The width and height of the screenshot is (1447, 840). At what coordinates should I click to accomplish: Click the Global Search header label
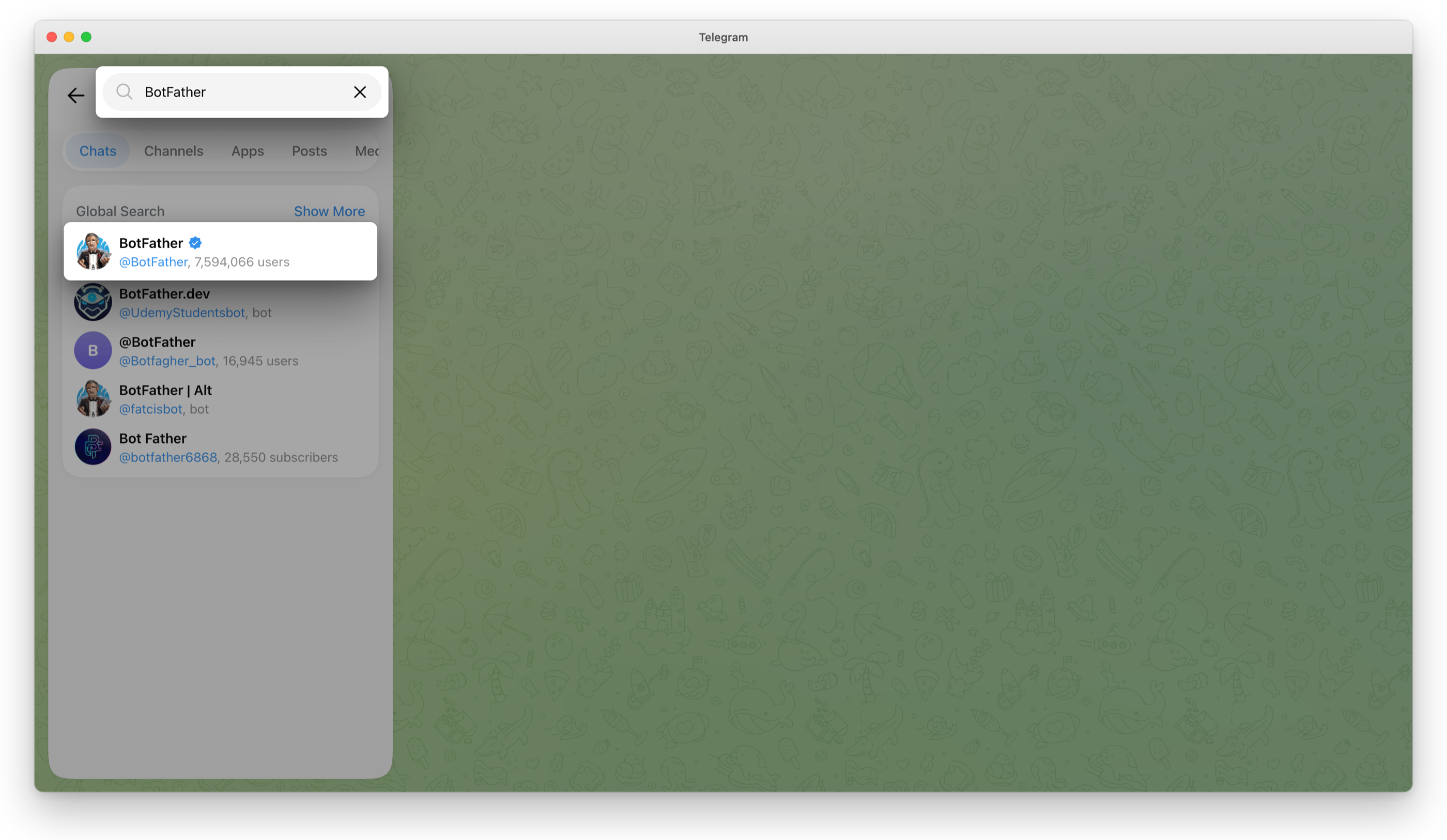(120, 211)
